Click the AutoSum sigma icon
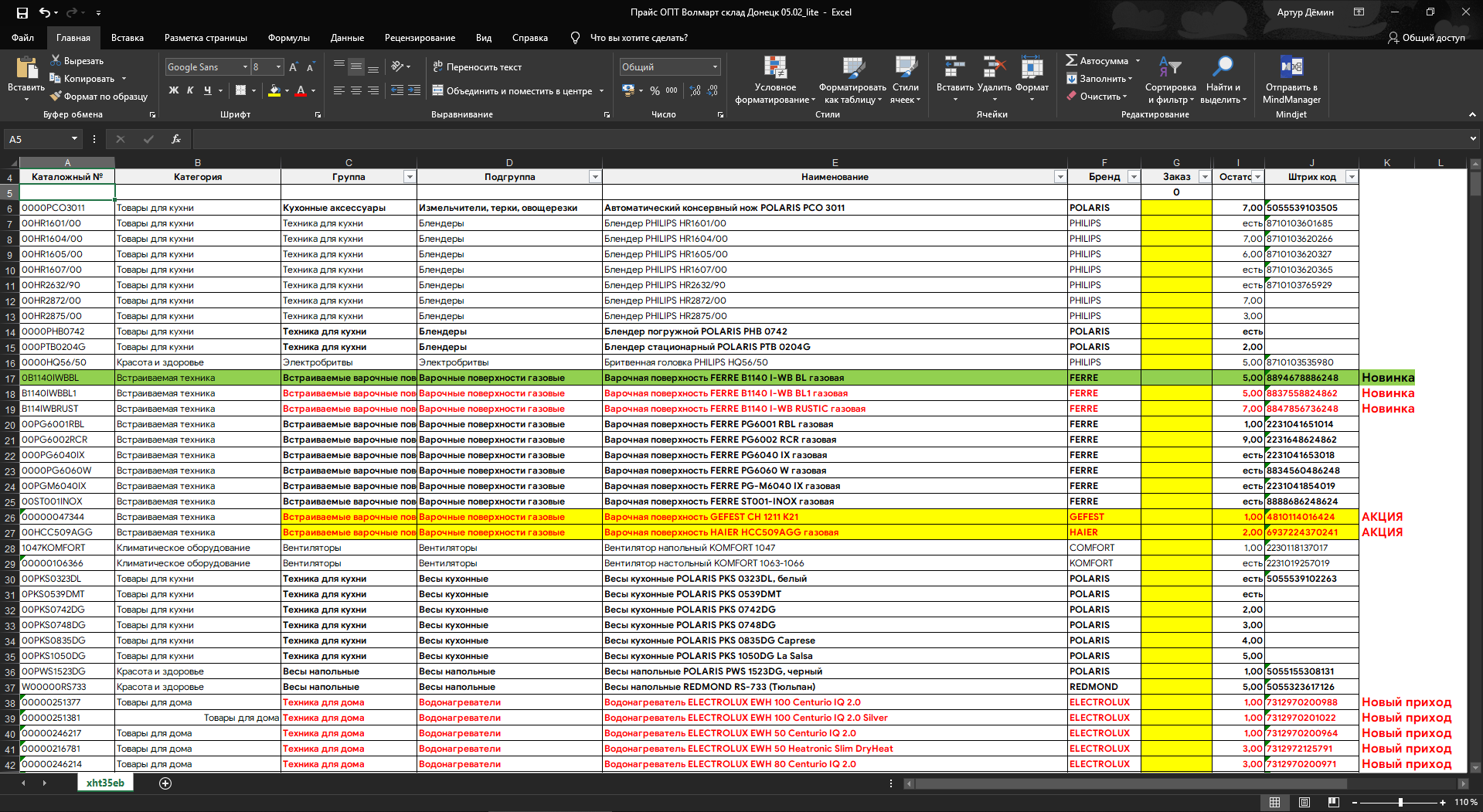The height and width of the screenshot is (812, 1483). pyautogui.click(x=1071, y=60)
